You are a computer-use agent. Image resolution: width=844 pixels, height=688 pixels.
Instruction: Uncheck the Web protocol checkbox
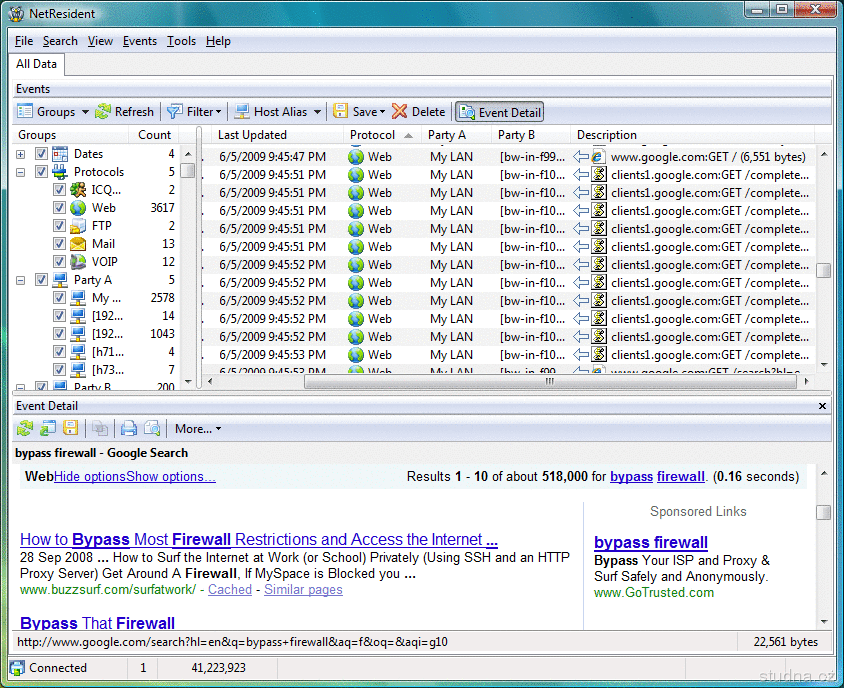[x=59, y=208]
